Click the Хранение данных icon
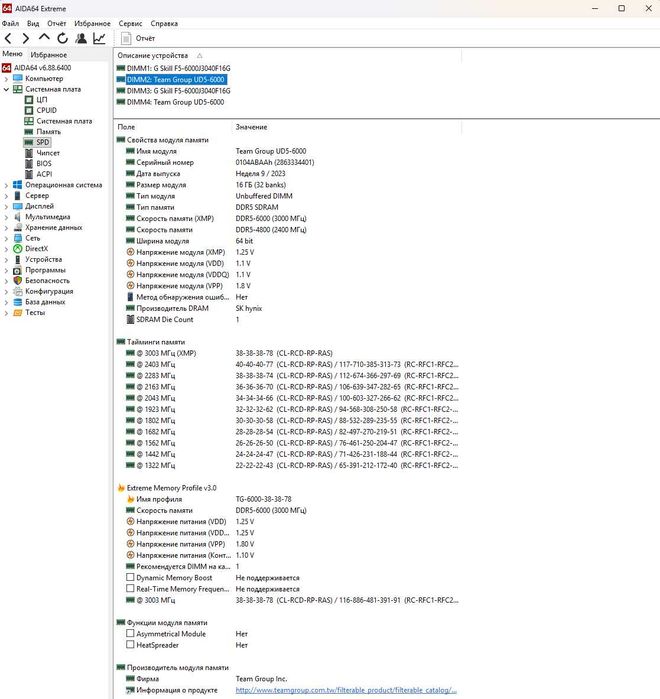 [x=18, y=227]
